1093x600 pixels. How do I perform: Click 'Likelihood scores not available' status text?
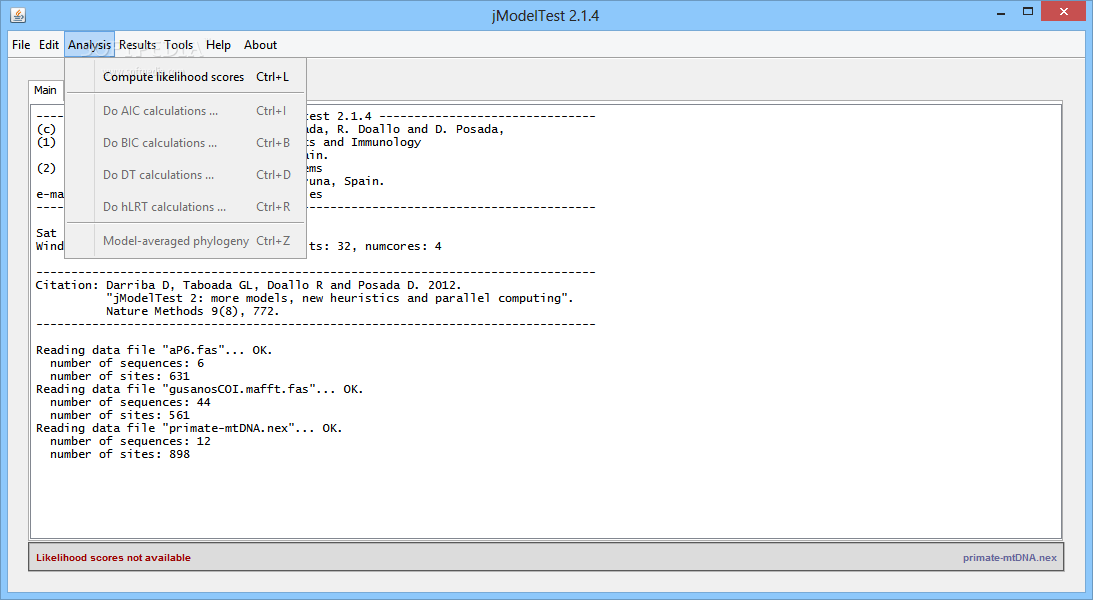(114, 557)
